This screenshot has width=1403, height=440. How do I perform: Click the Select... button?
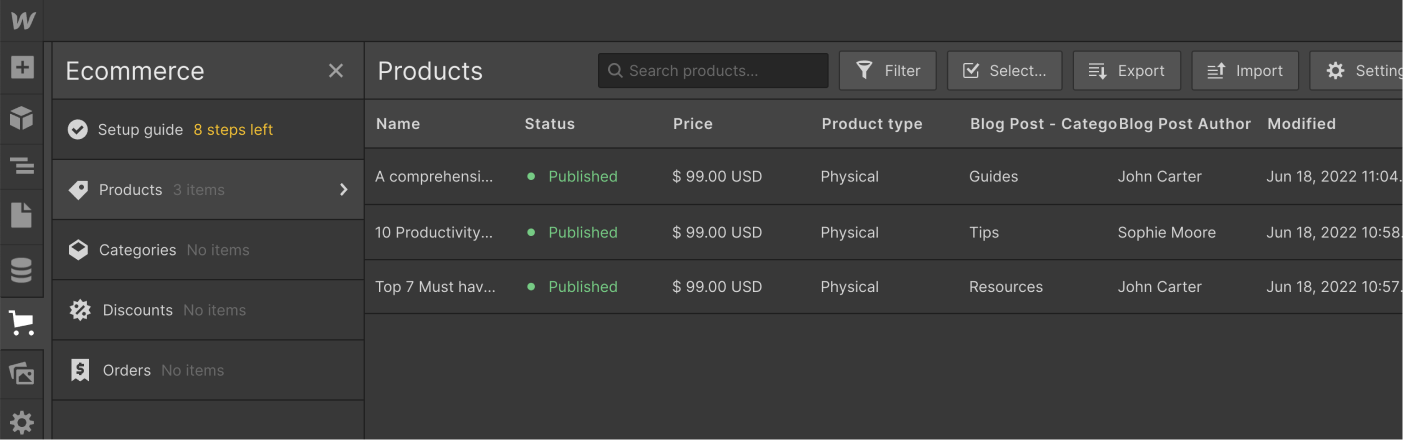(1004, 71)
